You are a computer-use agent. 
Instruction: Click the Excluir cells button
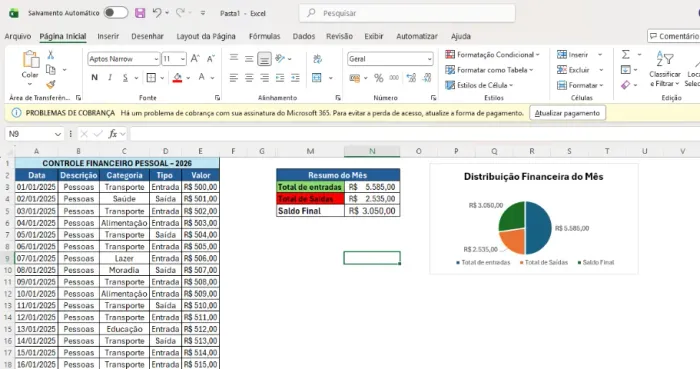pos(574,70)
